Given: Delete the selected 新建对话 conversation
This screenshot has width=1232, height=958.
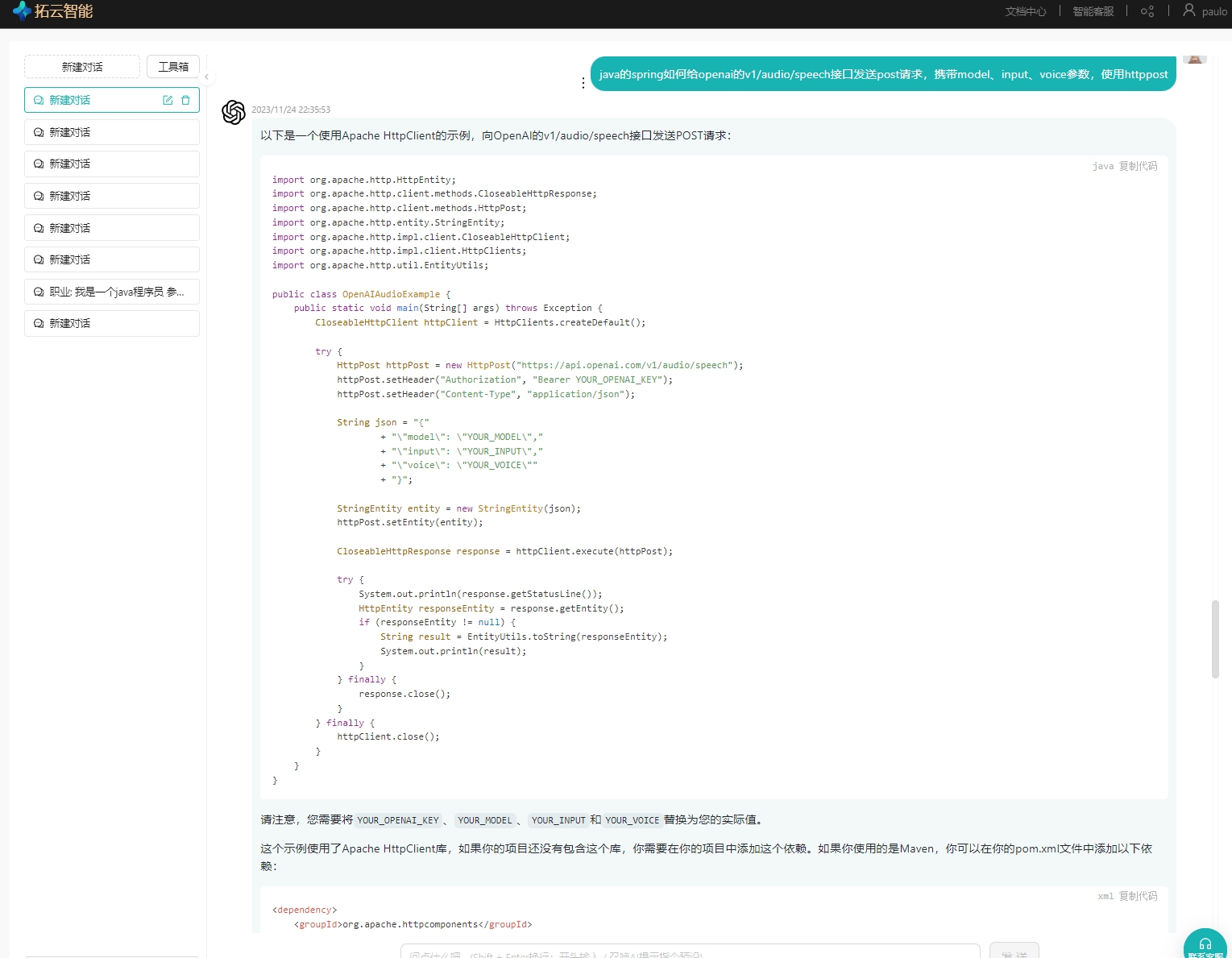Looking at the screenshot, I should [185, 100].
